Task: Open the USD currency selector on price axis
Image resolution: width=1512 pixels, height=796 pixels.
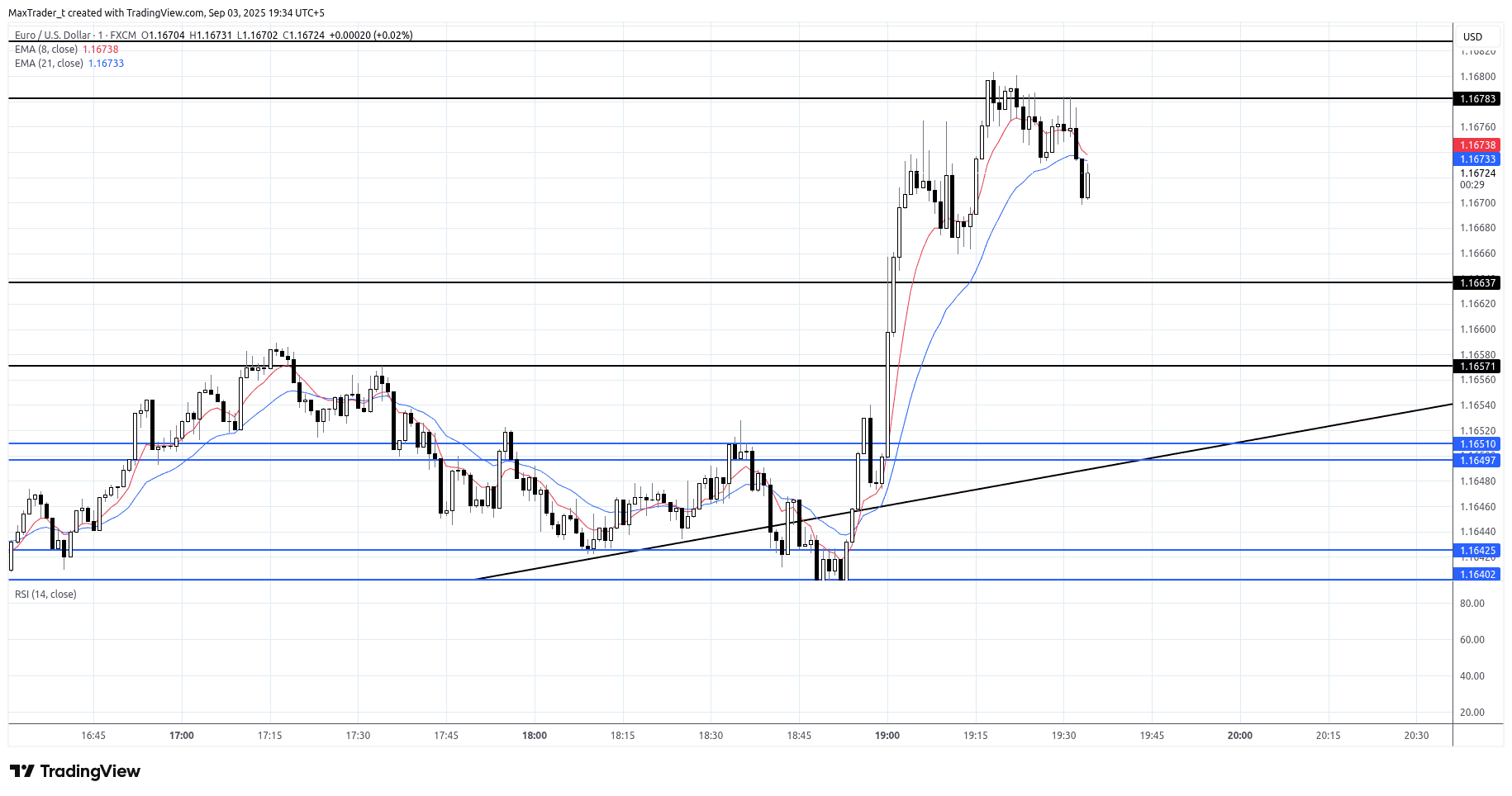Action: (x=1472, y=36)
